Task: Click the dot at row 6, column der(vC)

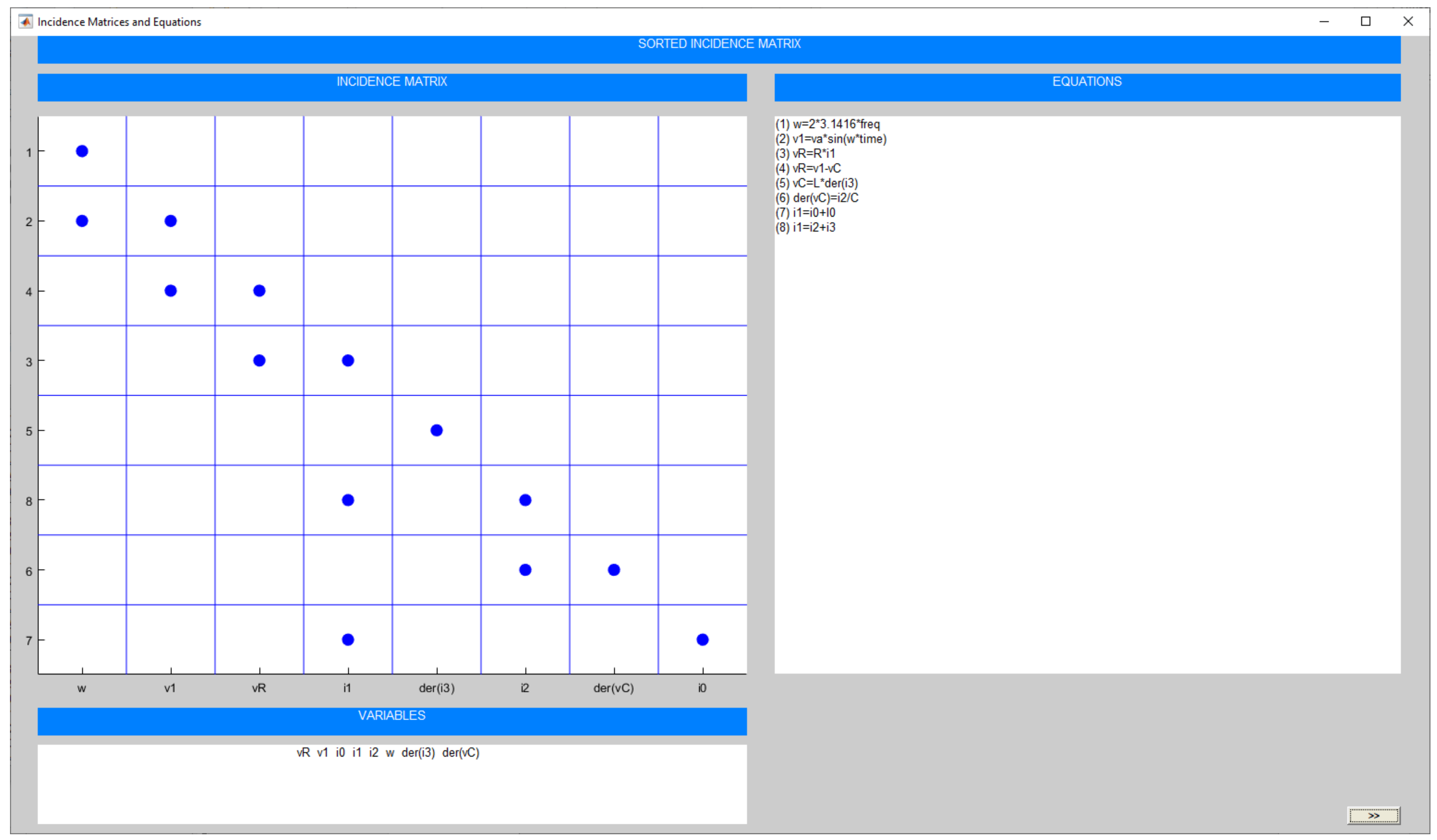Action: tap(614, 570)
